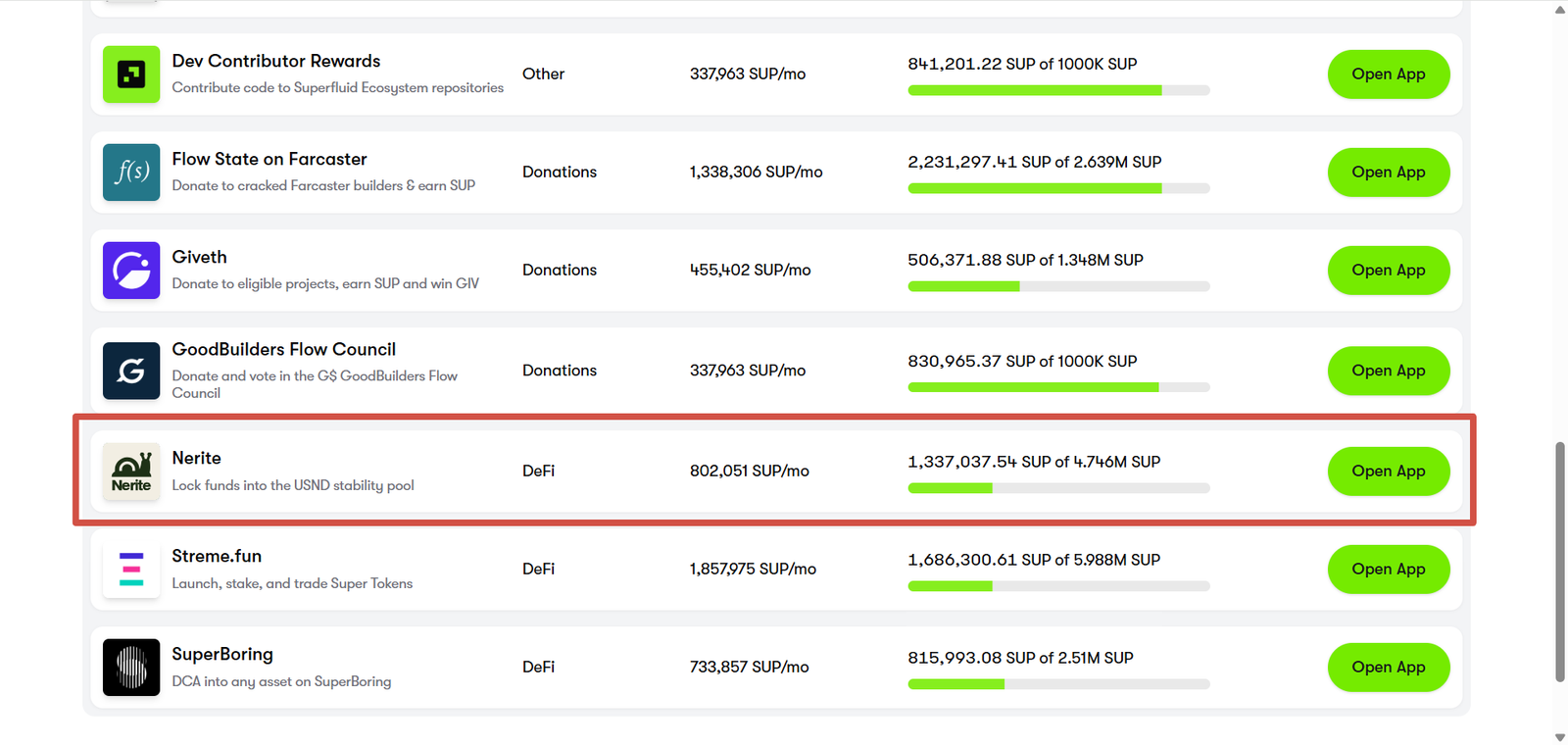The image size is (1568, 745).
Task: Click the SuperBoring black circular icon
Action: coord(131,668)
